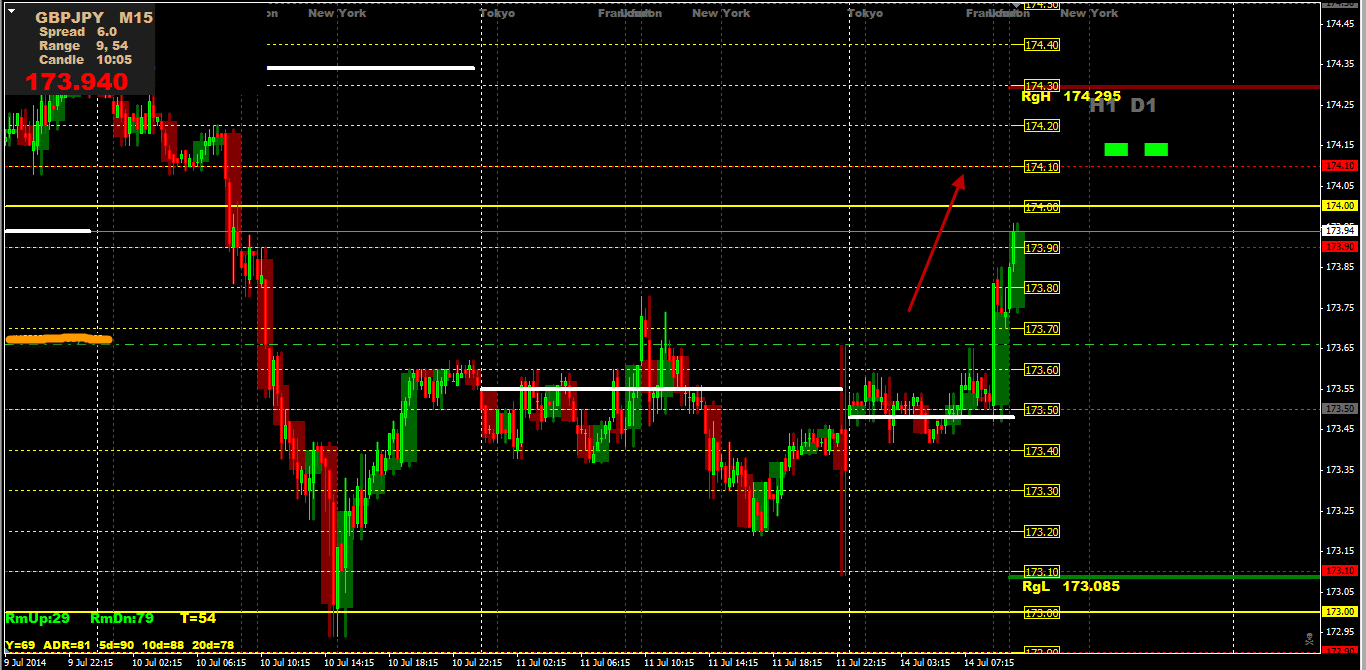Image resolution: width=1366 pixels, height=670 pixels.
Task: Click the red 173.940 price display
Action: tap(77, 82)
